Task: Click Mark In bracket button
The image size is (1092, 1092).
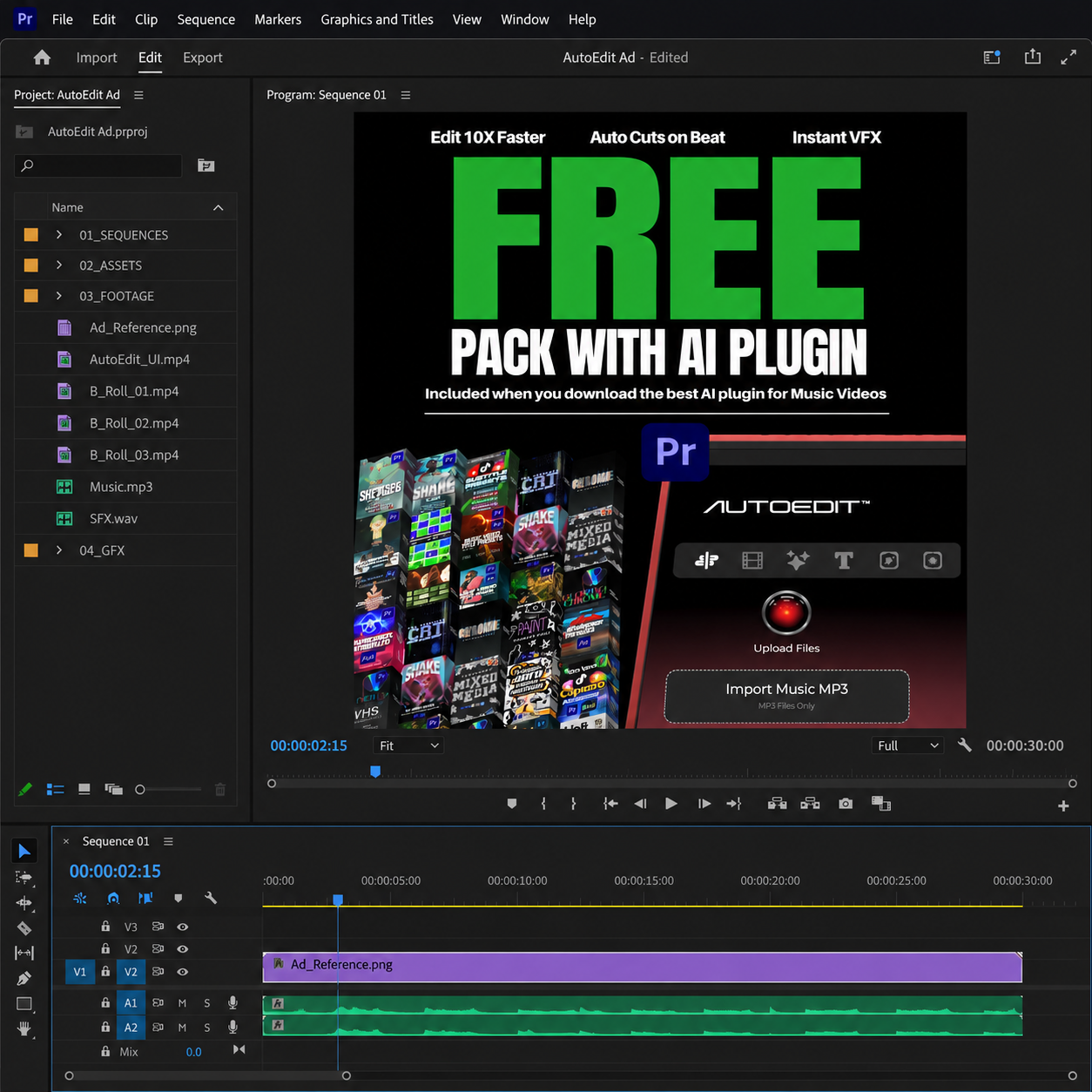Action: click(543, 804)
